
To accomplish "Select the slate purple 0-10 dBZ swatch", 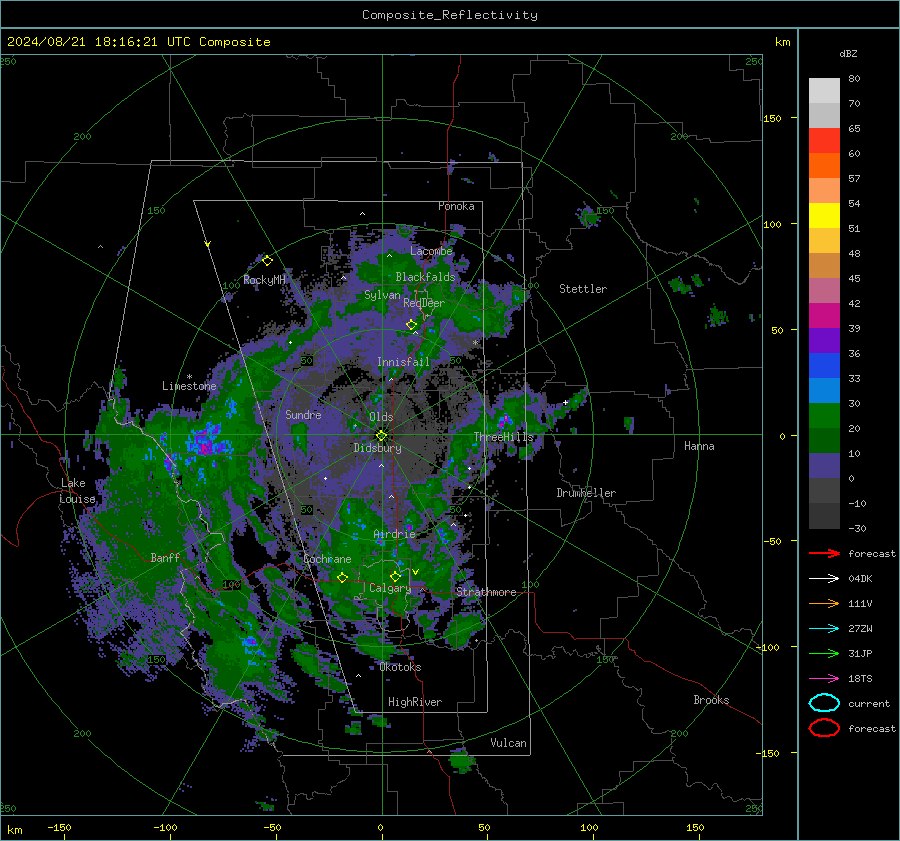I will pos(824,466).
